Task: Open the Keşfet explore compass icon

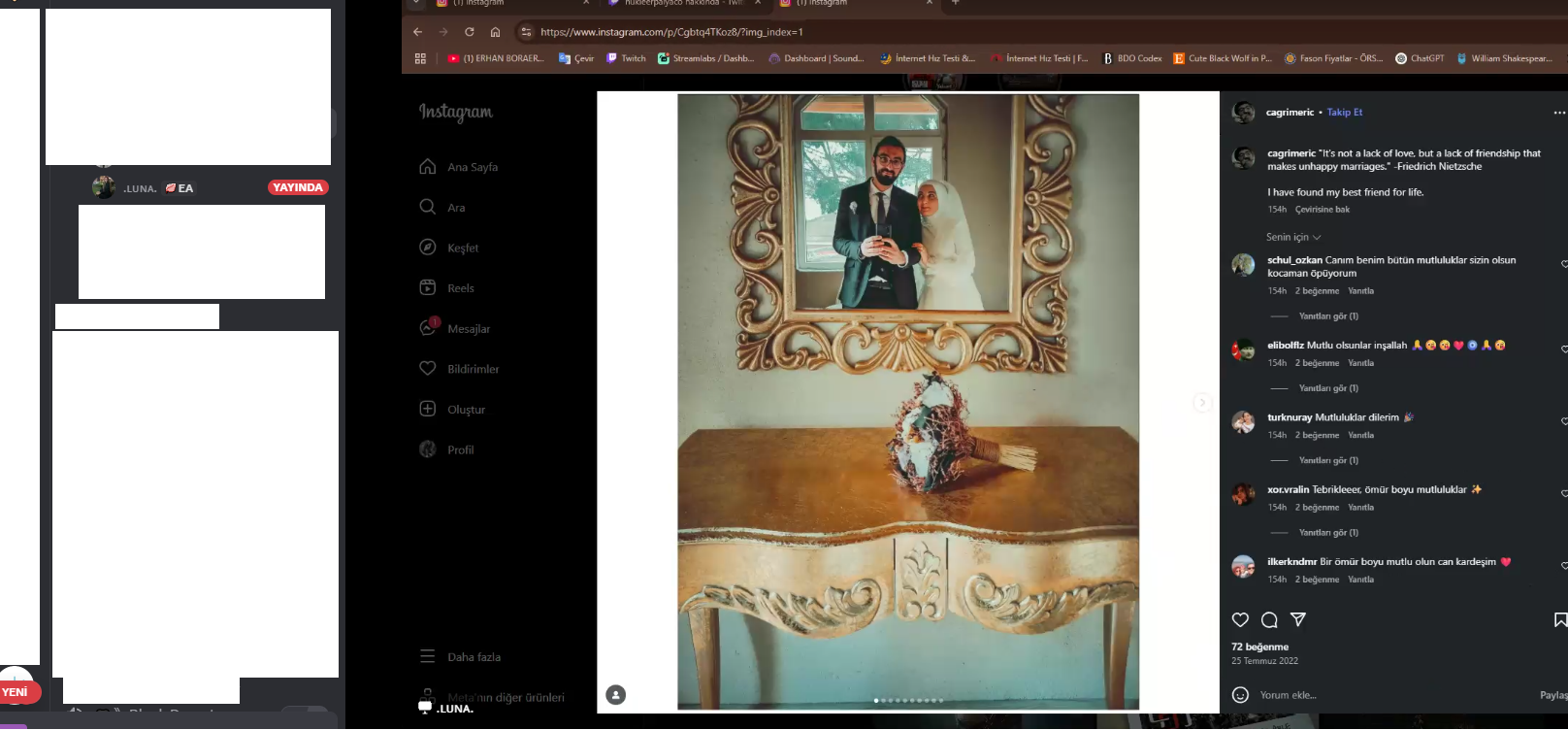Action: [428, 248]
